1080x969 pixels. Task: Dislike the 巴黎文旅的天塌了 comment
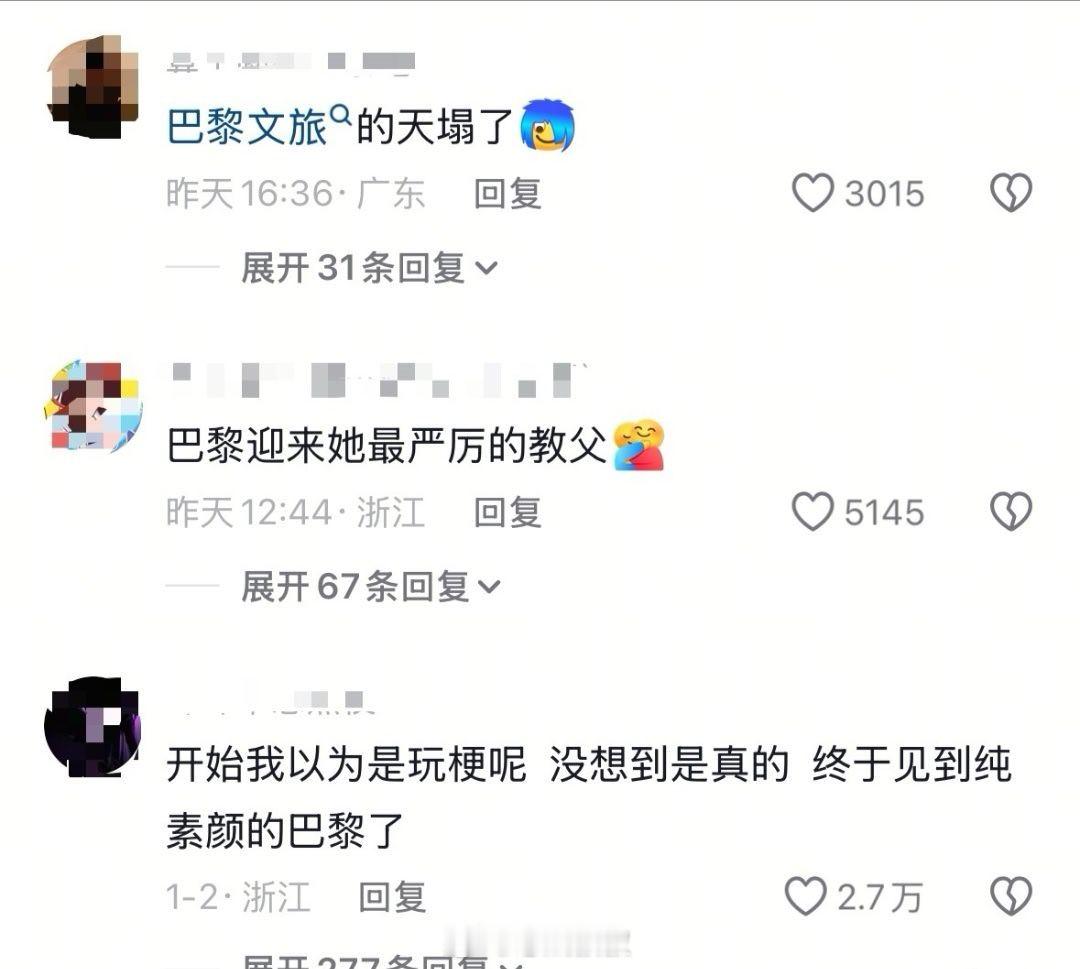(1010, 193)
